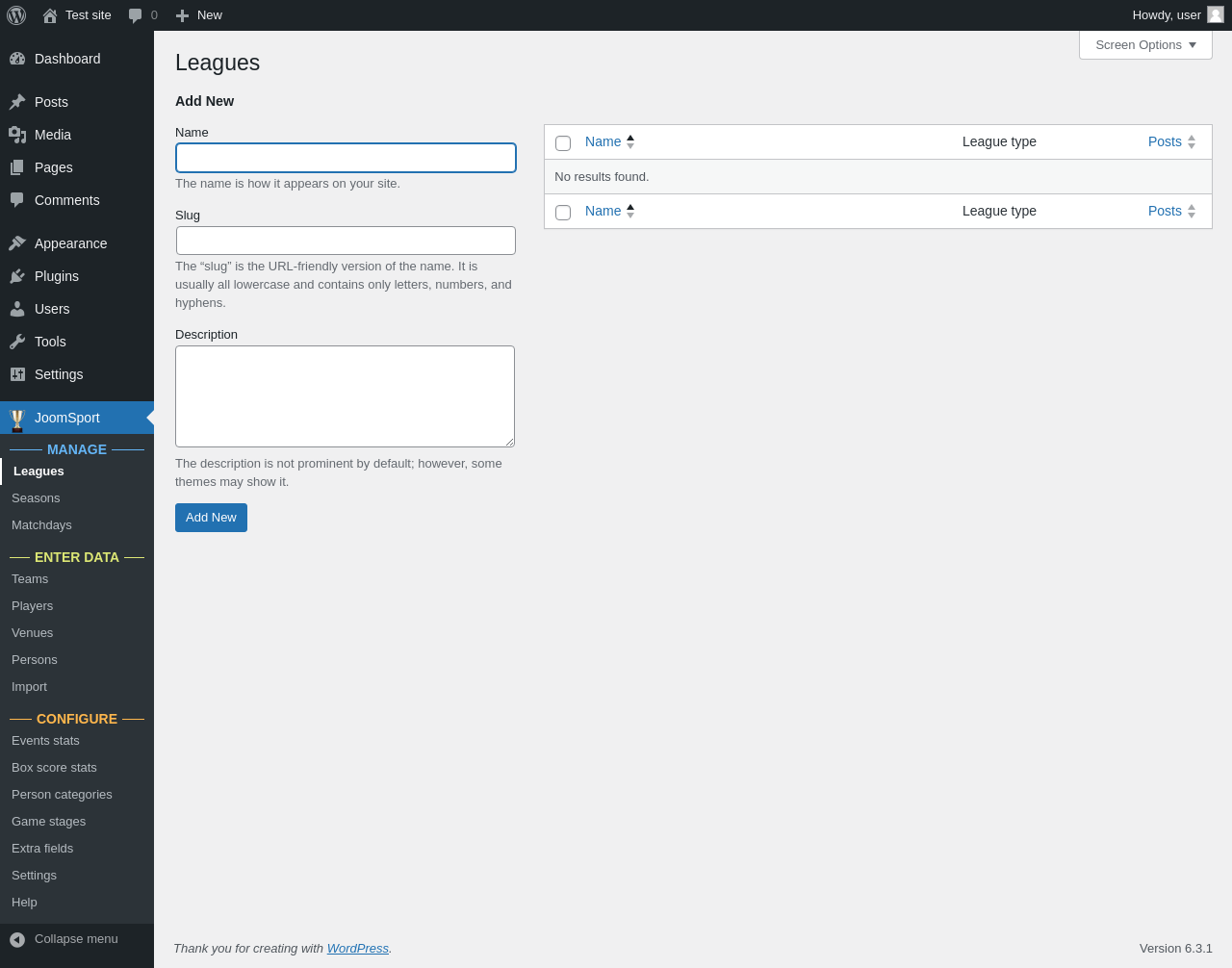Open the JoomSport menu item
The image size is (1232, 968).
(x=77, y=418)
